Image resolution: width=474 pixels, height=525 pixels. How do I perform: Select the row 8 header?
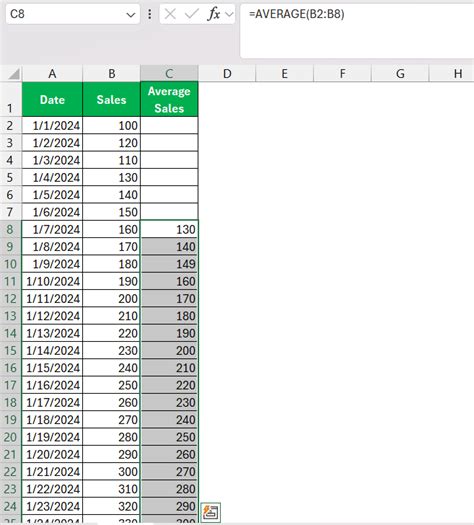click(10, 229)
